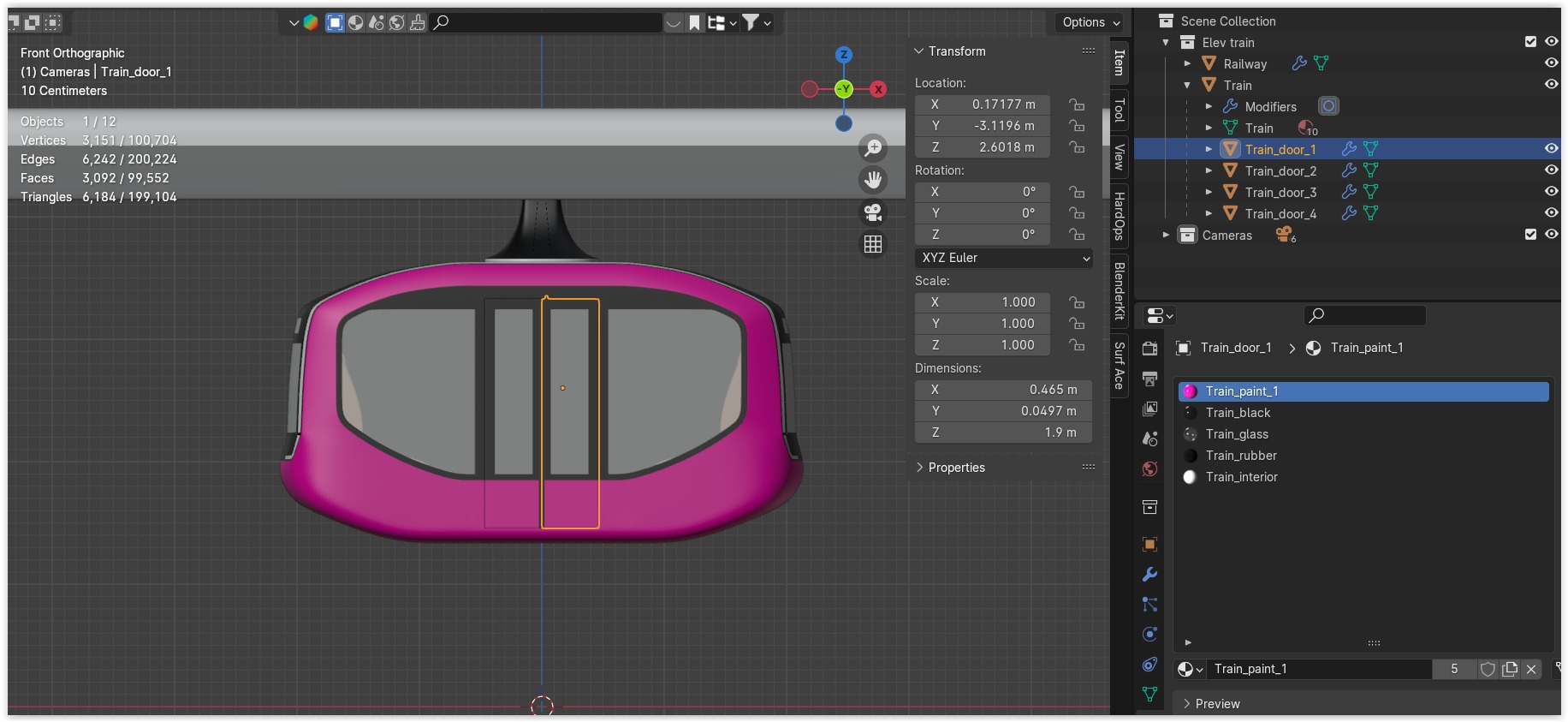Open the Tool sidebar tab
1568x722 pixels.
[x=1119, y=110]
